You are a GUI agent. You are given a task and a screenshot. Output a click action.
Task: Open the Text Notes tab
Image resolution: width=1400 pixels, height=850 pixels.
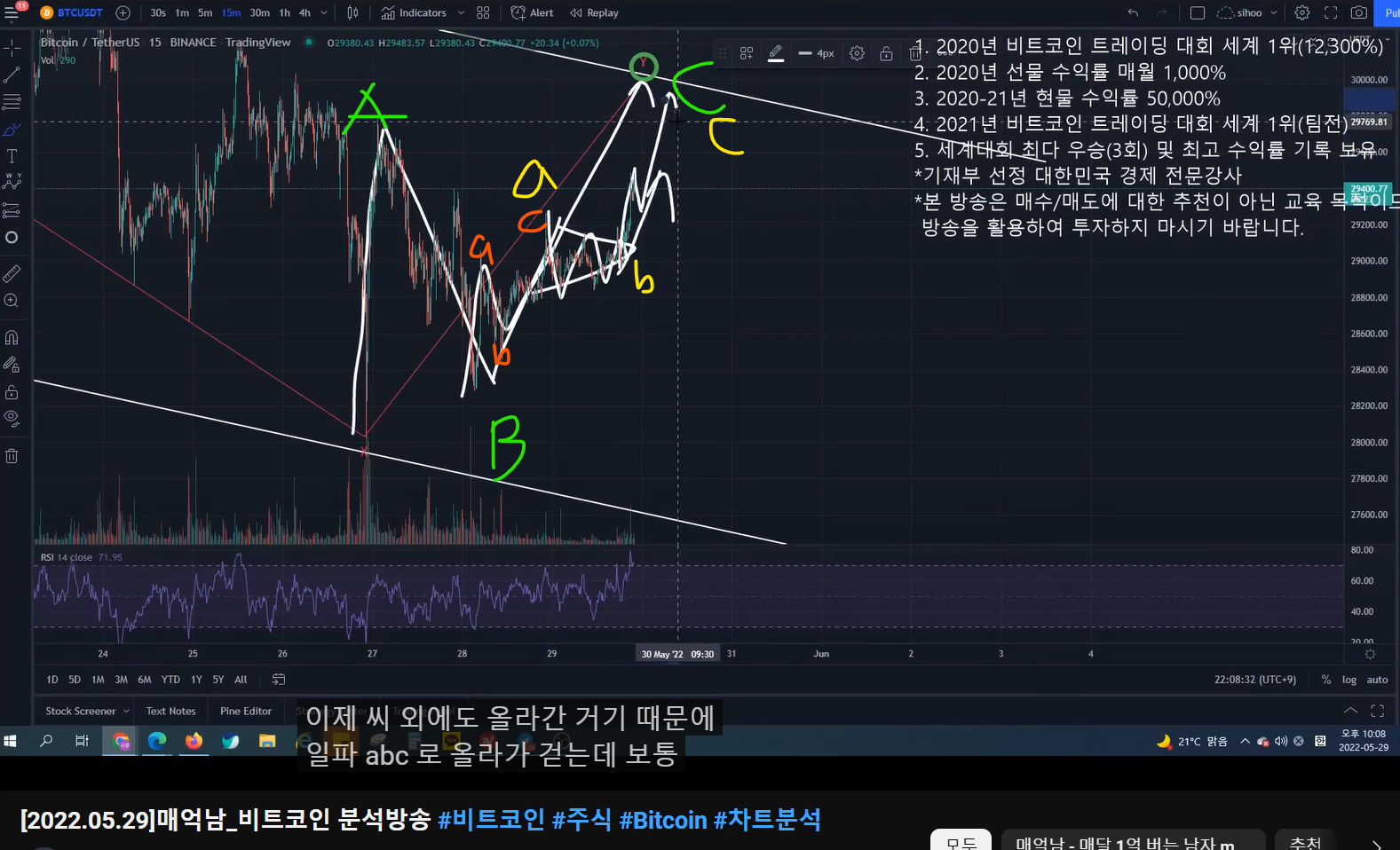[x=170, y=711]
